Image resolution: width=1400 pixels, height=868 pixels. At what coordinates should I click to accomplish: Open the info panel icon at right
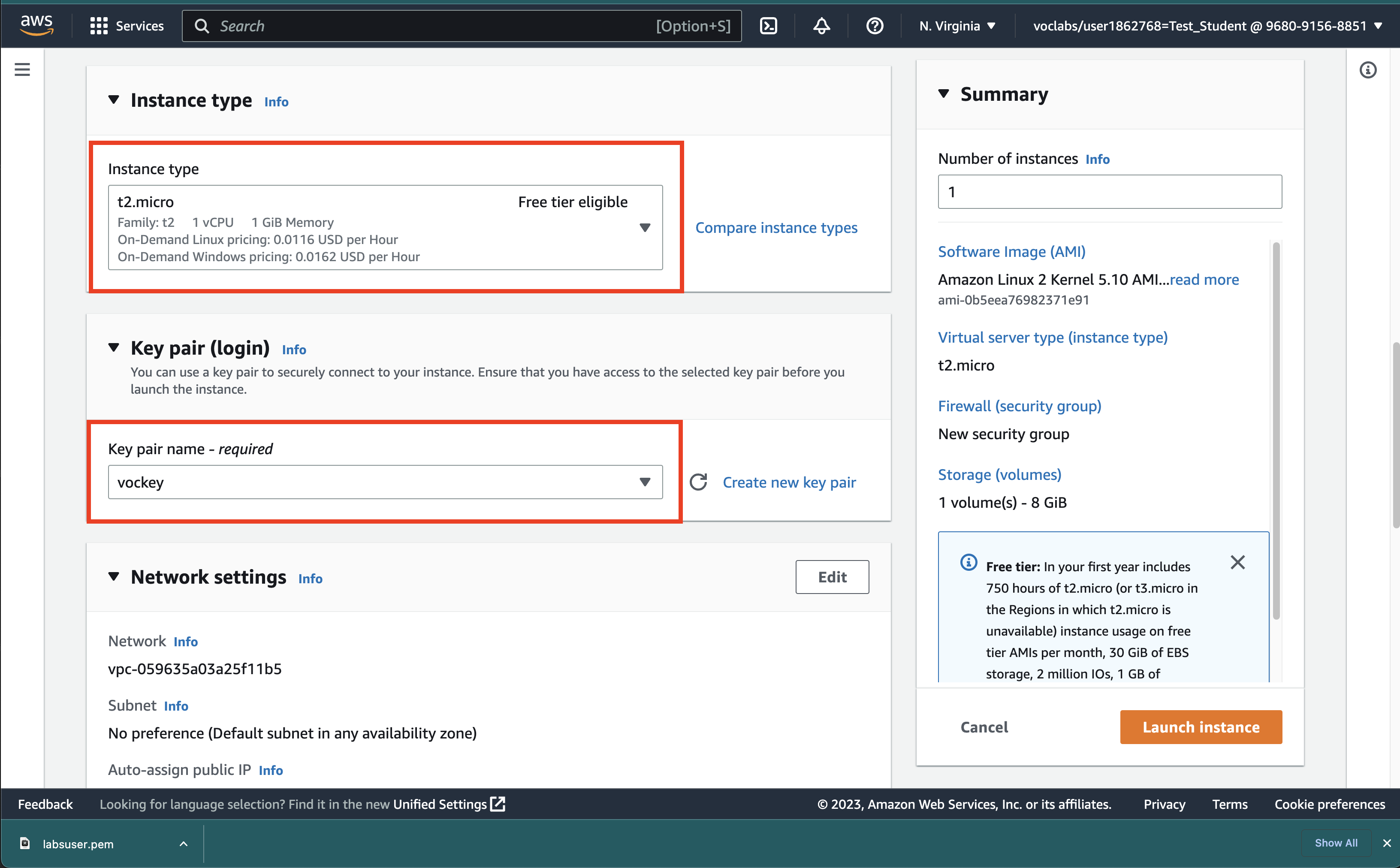tap(1368, 70)
